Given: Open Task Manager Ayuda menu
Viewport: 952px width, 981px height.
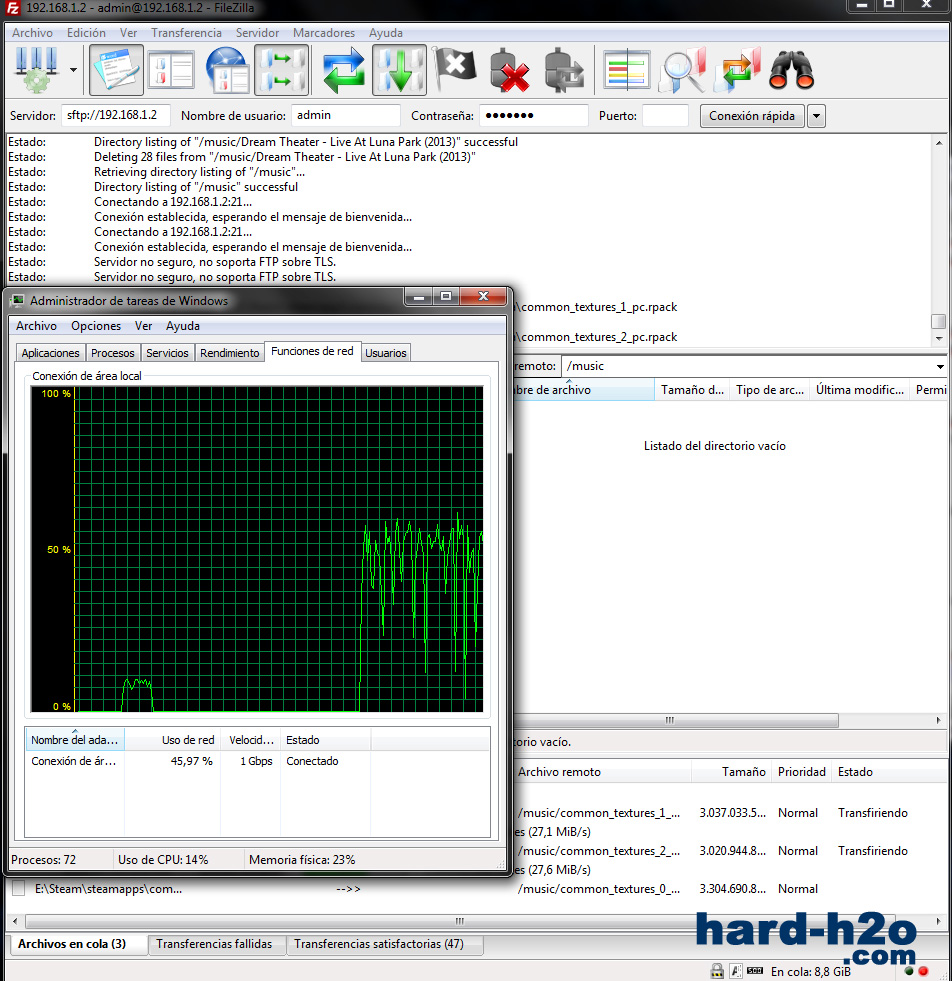Looking at the screenshot, I should click(x=183, y=325).
